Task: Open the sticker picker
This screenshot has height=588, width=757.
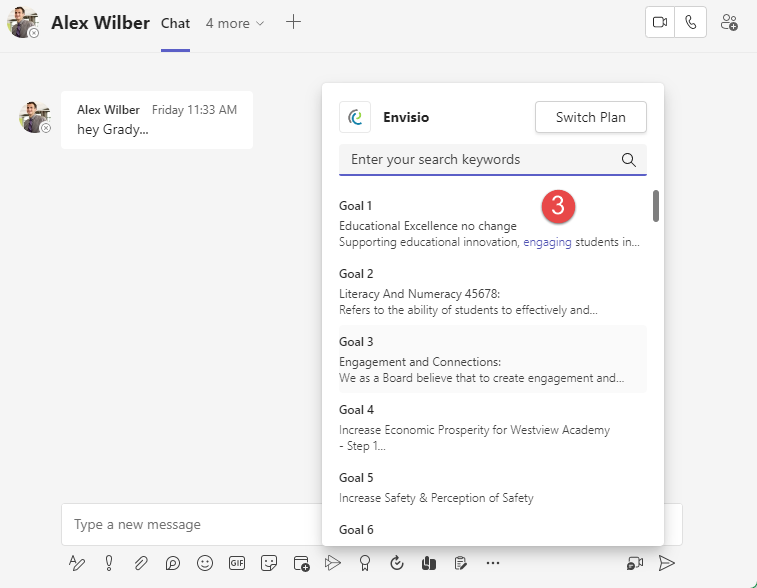Action: coord(268,563)
